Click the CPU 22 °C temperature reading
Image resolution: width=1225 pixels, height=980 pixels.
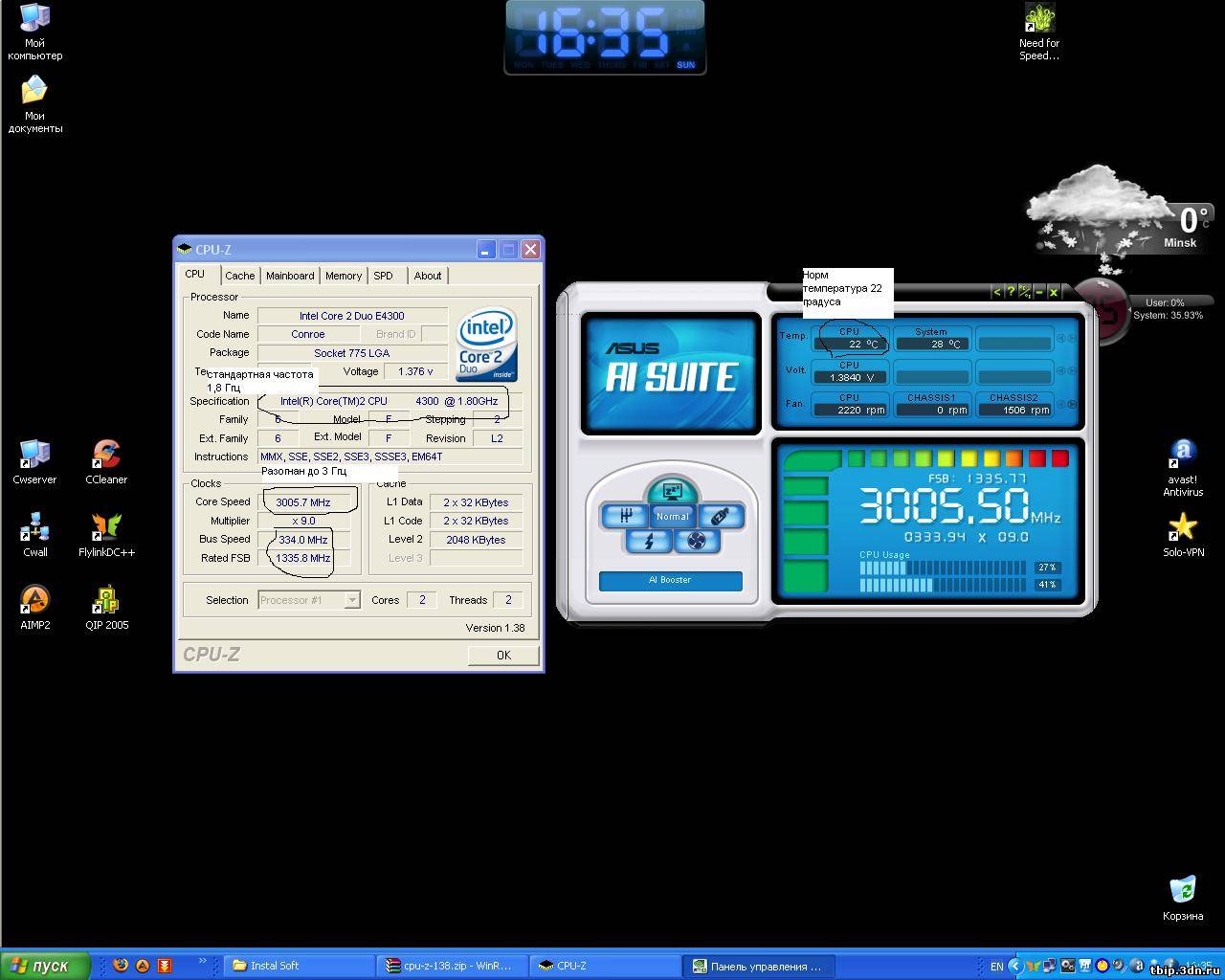click(x=850, y=344)
